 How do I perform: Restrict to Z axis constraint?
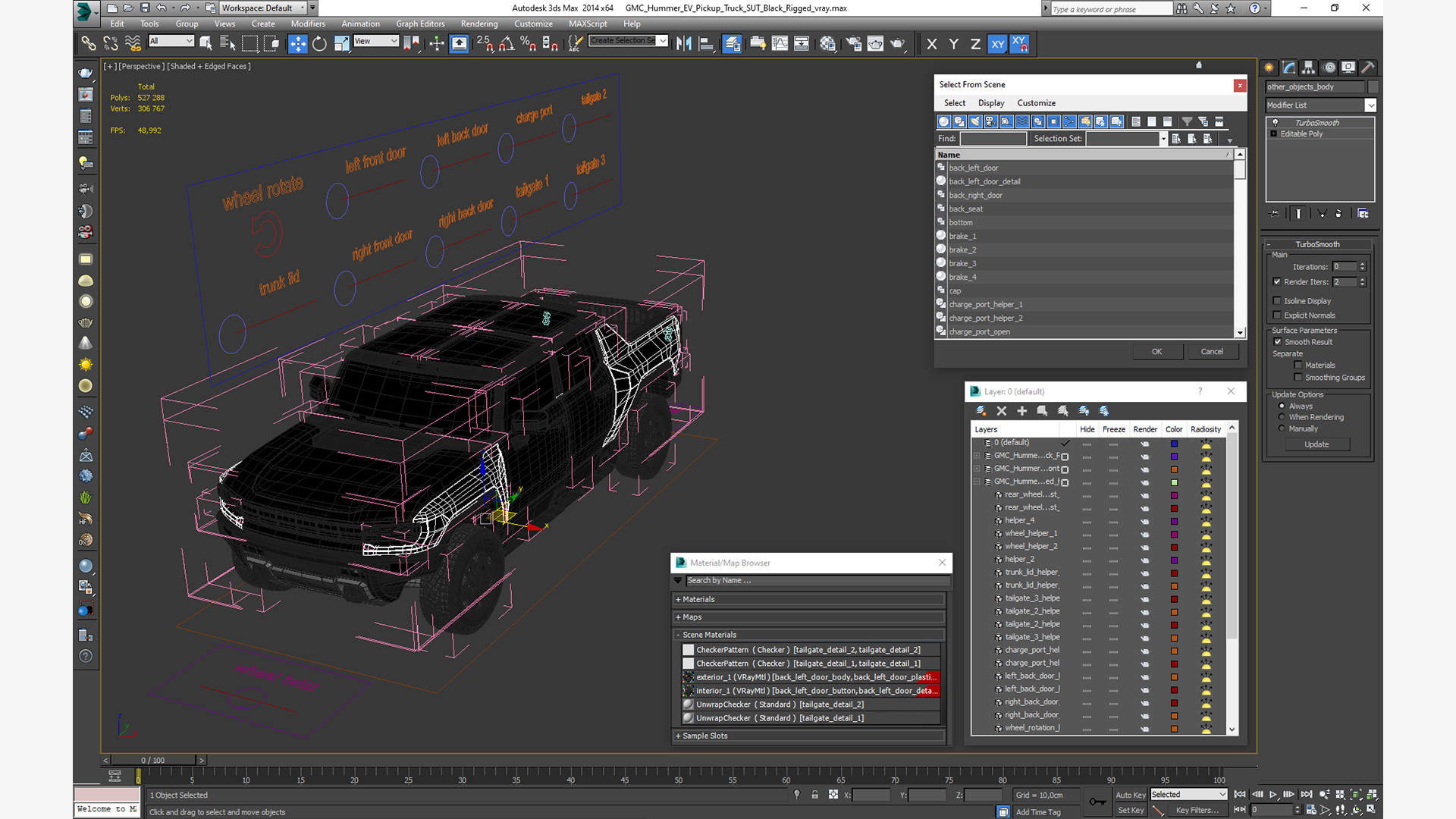tap(975, 44)
